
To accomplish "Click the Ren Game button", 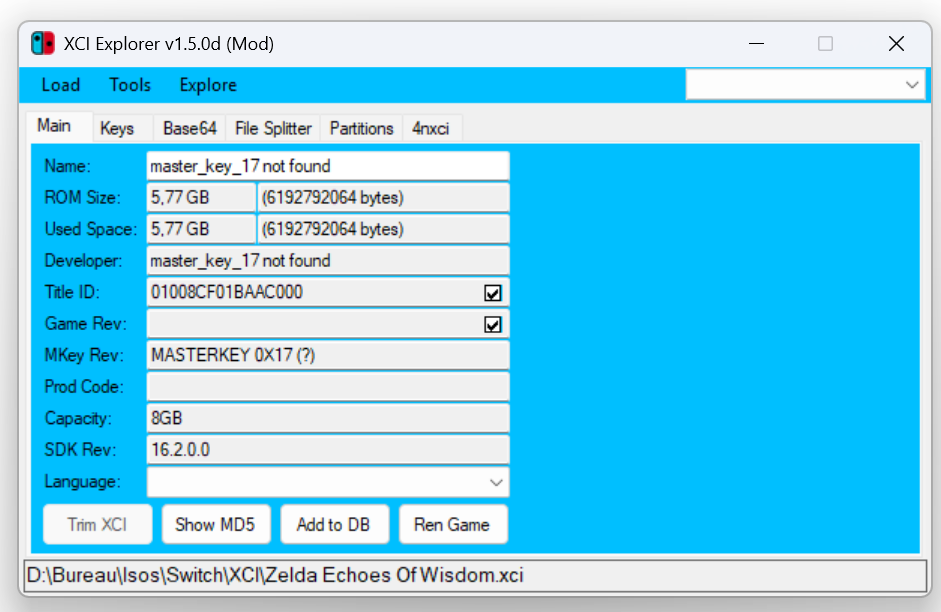I will click(x=452, y=524).
